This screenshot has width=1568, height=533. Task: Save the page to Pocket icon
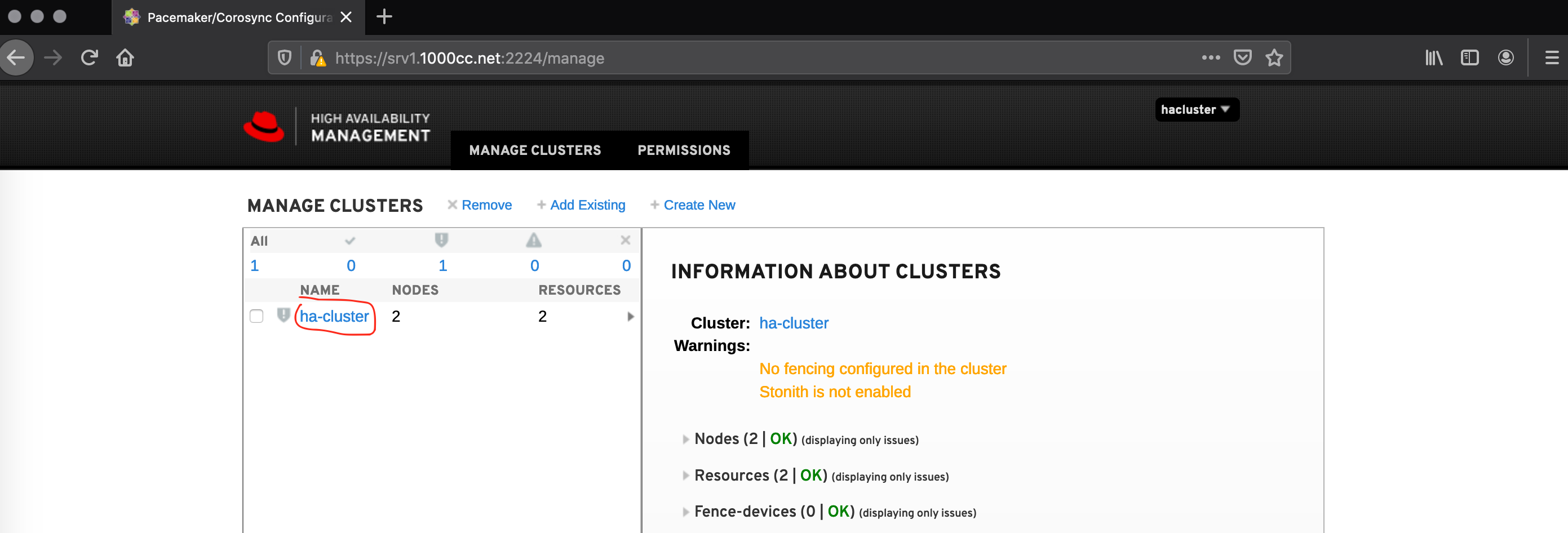coord(1242,58)
